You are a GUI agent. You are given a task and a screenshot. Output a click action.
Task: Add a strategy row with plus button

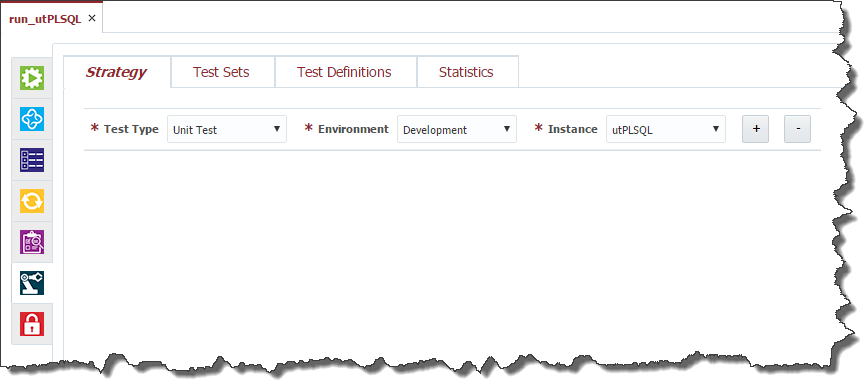(x=755, y=129)
